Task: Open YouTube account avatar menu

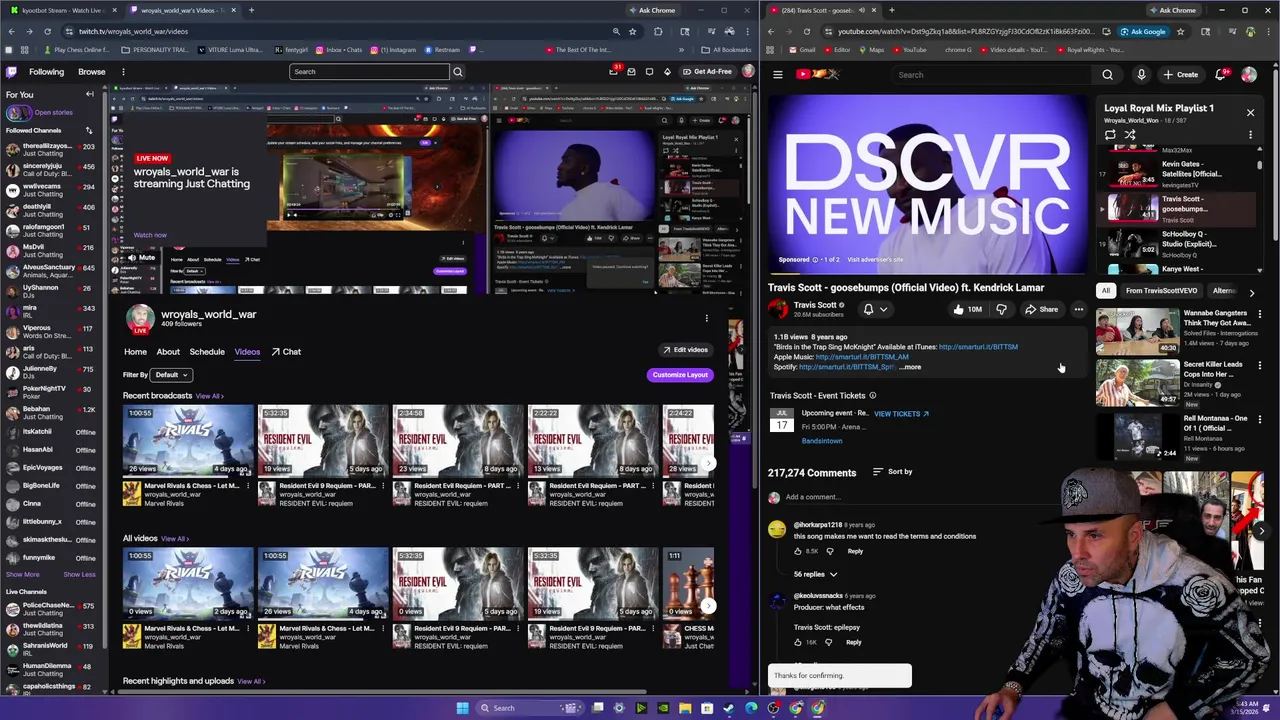Action: 1249,74
